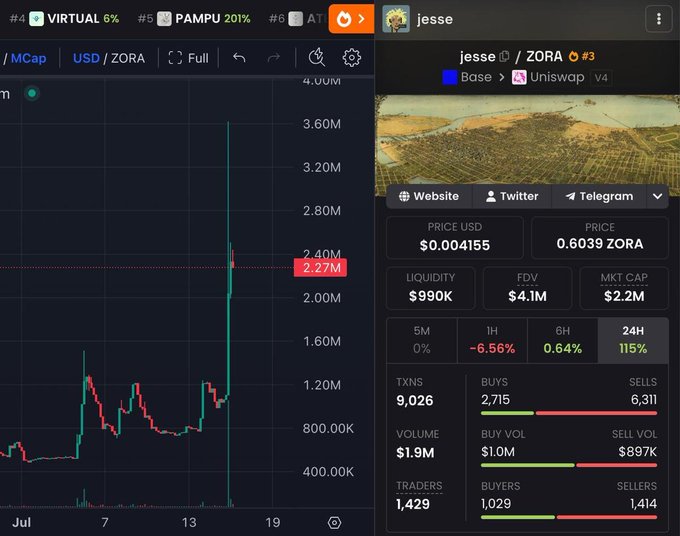Select the 24H timeframe tab
680x536 pixels.
[633, 340]
